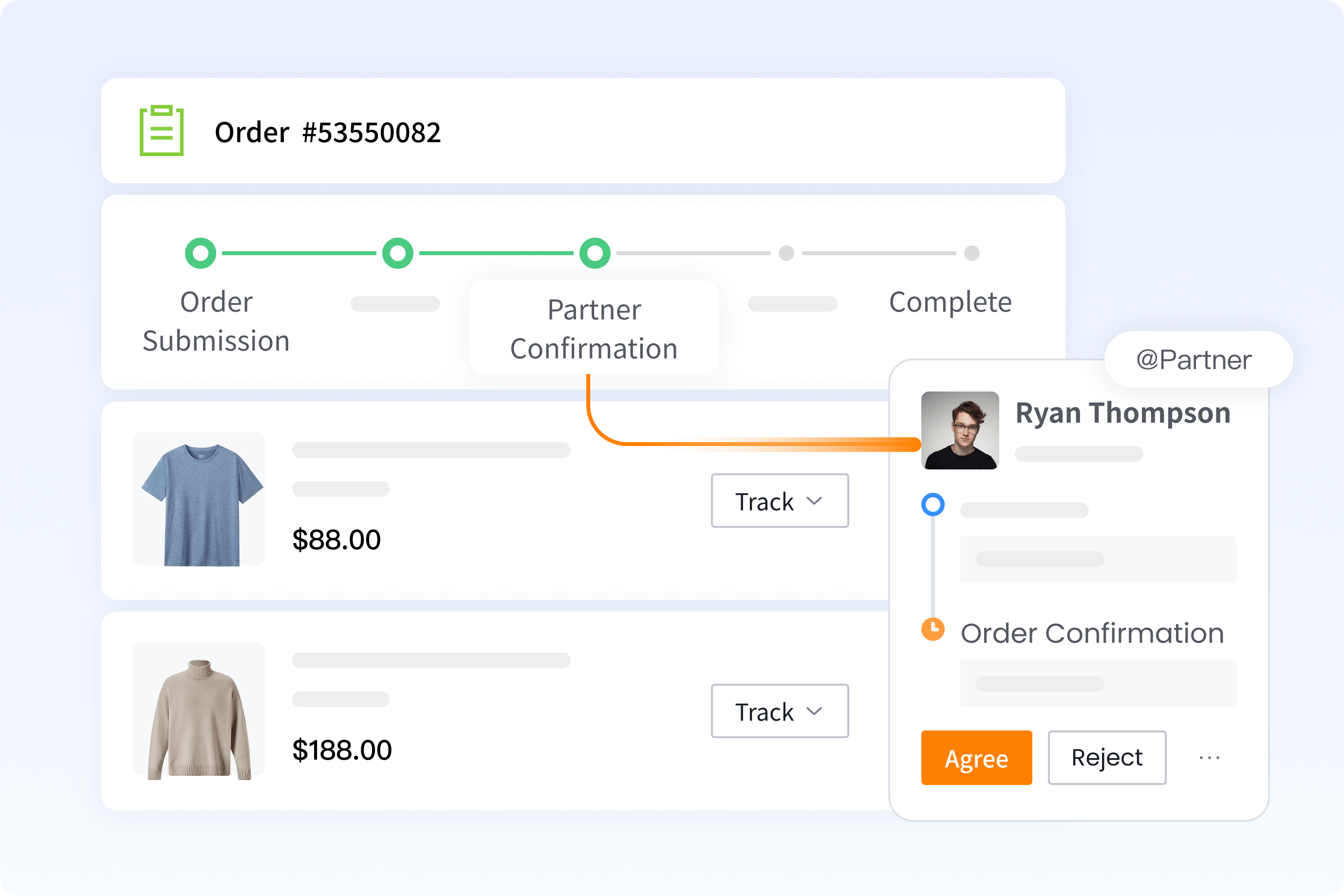
Task: Click the @Partner mention tag
Action: (x=1195, y=360)
